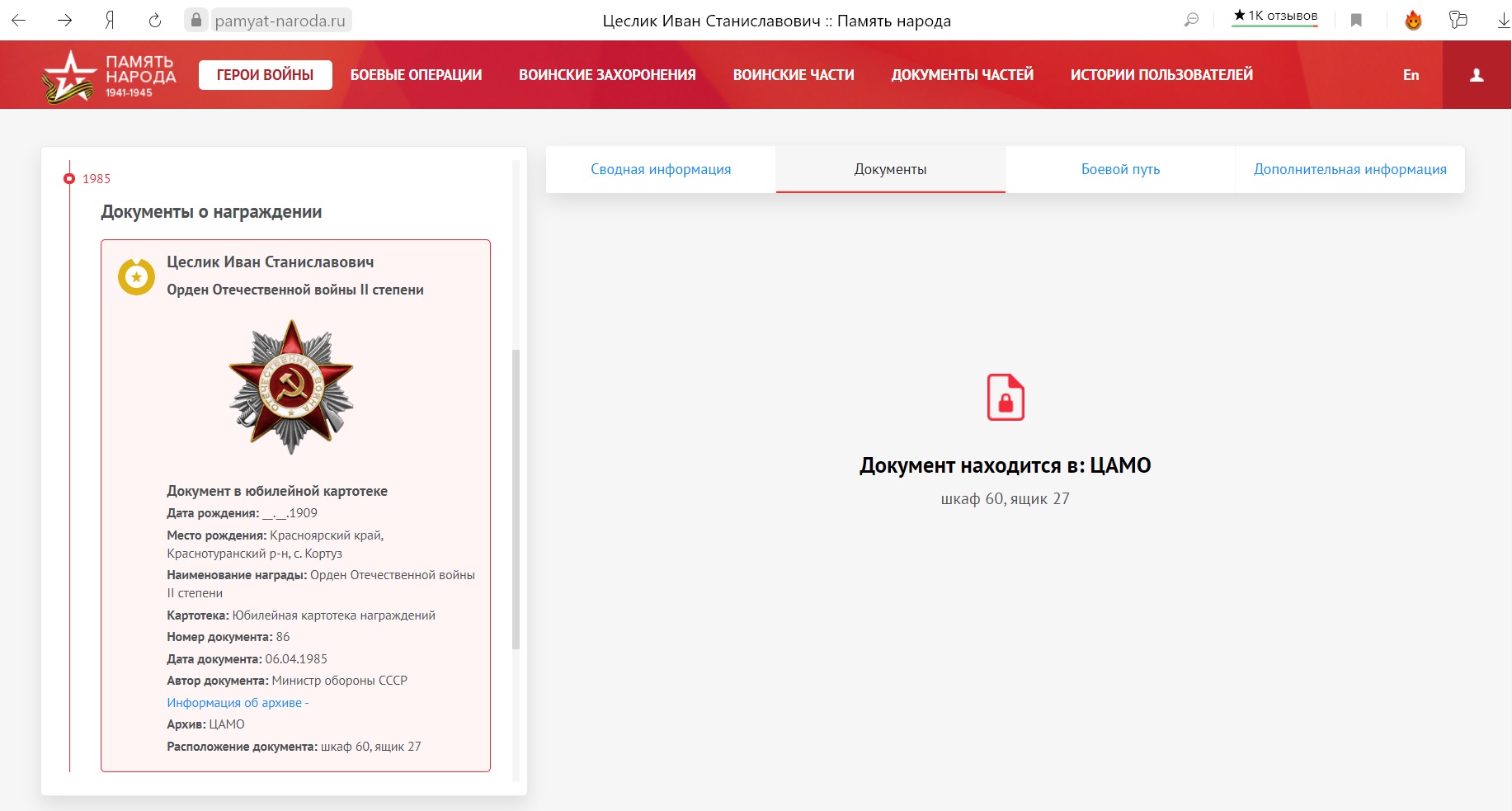Click the Память народа star logo
1512x811 pixels.
69,77
